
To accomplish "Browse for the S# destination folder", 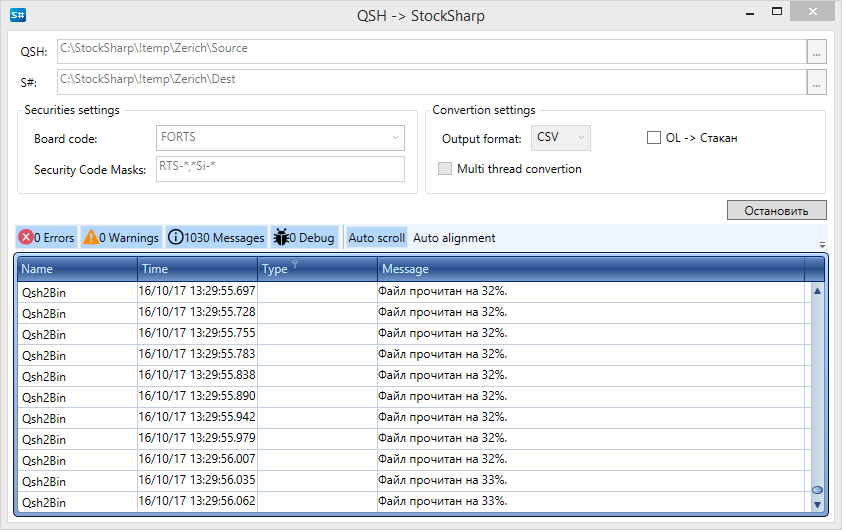I will [816, 83].
